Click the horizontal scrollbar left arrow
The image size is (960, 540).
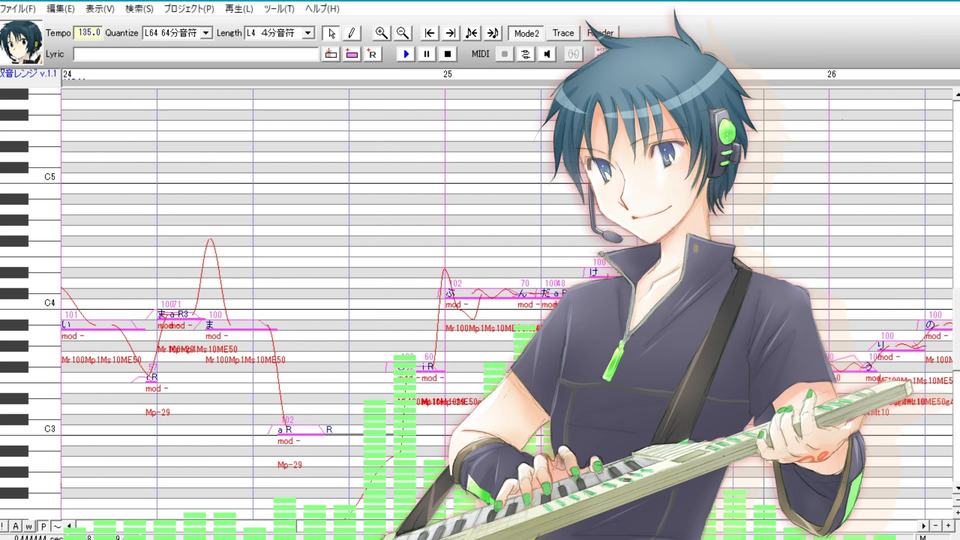coord(69,526)
